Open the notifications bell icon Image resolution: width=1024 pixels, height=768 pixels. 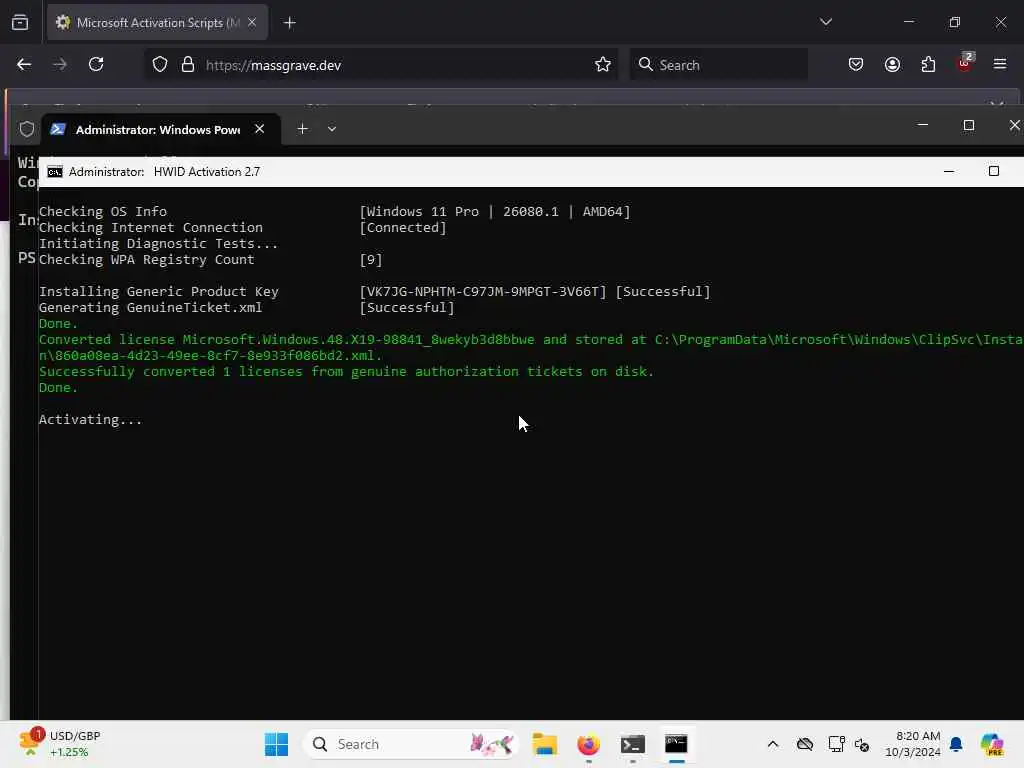pyautogui.click(x=956, y=744)
